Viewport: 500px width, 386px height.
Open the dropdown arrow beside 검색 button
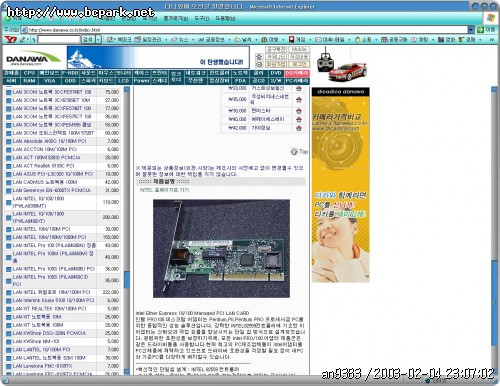98,40
